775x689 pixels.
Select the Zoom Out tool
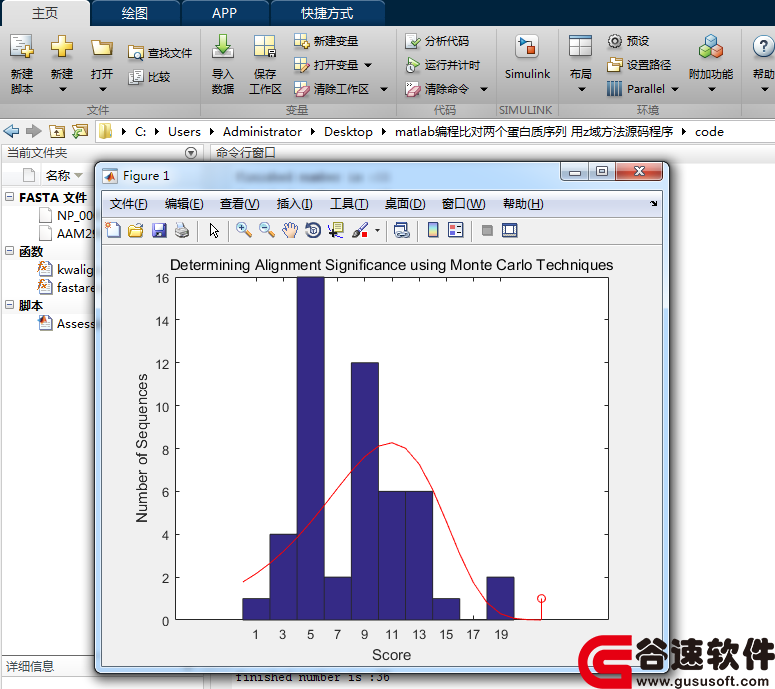point(267,230)
